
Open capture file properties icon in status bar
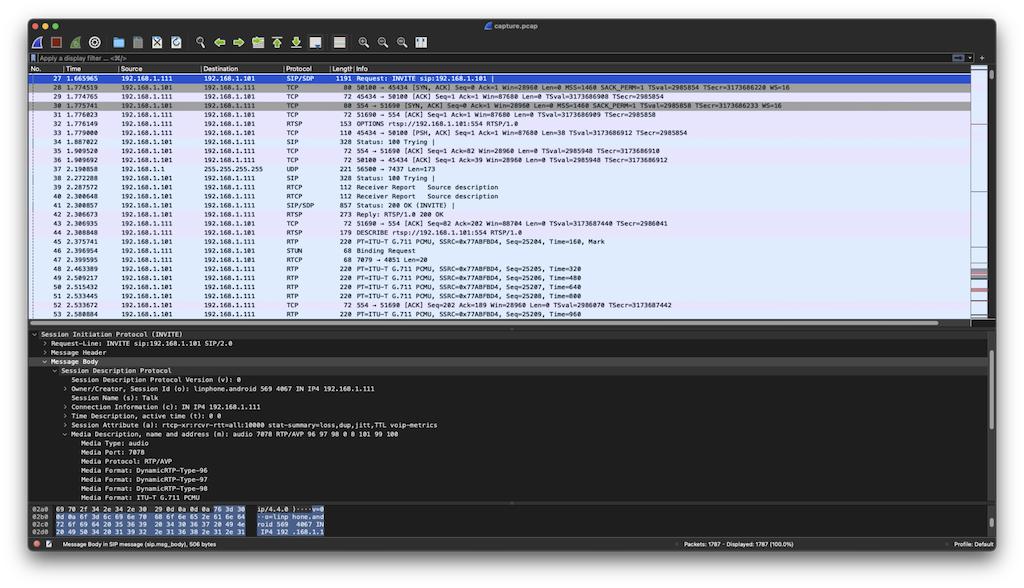click(49, 544)
